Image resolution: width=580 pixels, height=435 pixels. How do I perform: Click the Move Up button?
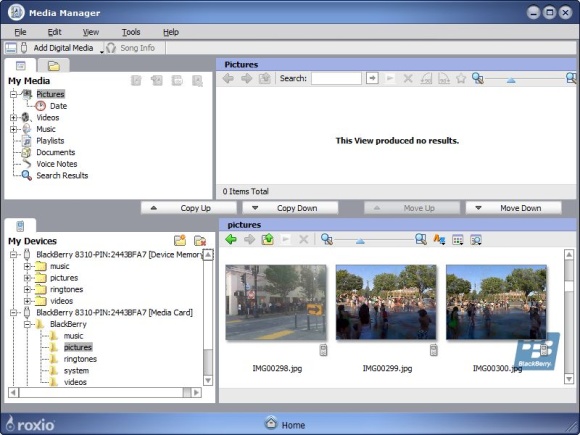point(412,208)
